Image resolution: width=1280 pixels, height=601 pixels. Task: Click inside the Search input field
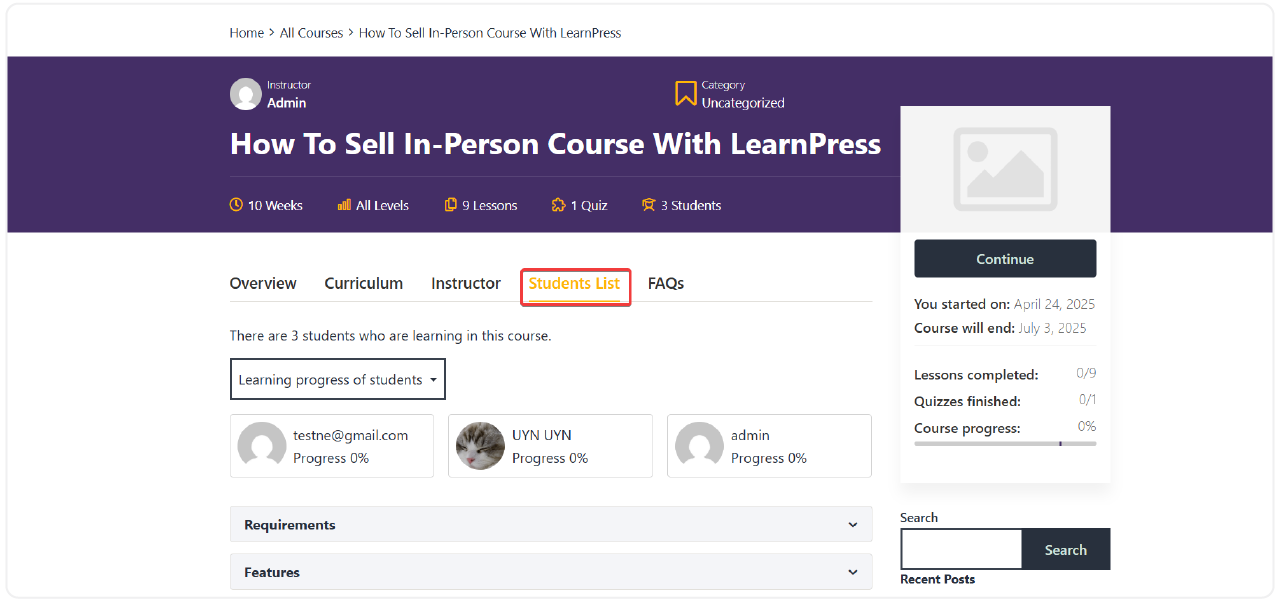[960, 549]
